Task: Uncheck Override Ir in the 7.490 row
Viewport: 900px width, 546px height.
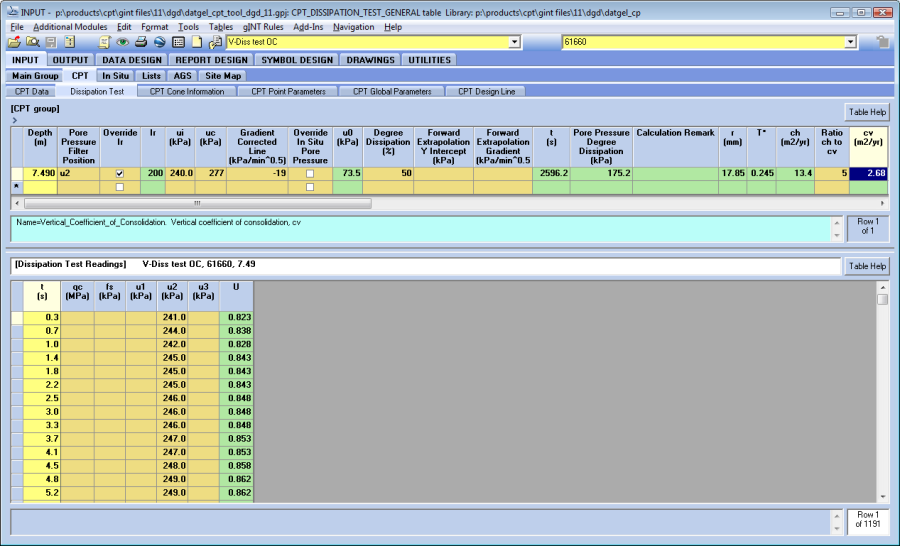Action: 120,173
